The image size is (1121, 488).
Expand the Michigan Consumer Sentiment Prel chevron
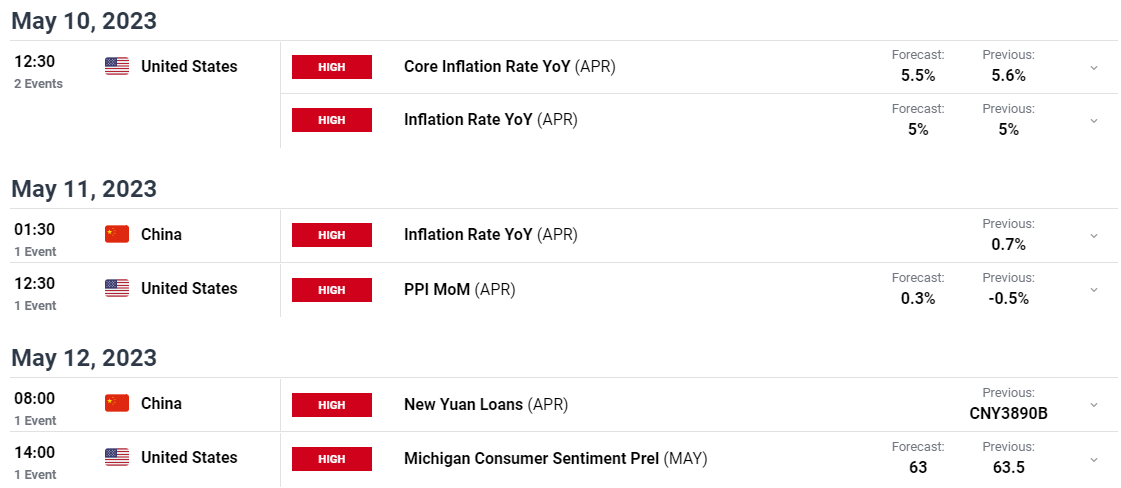[x=1094, y=459]
